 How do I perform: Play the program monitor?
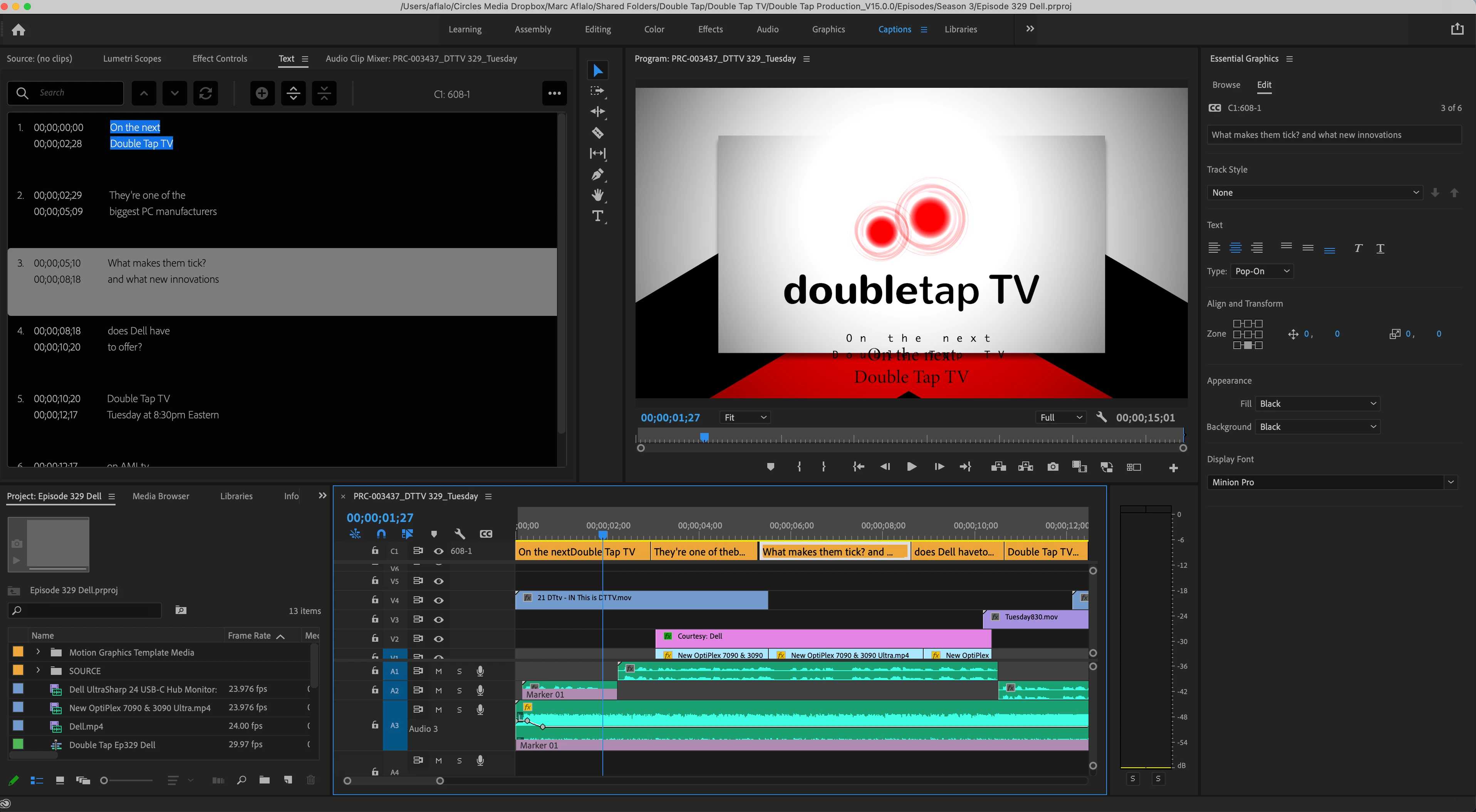[911, 467]
